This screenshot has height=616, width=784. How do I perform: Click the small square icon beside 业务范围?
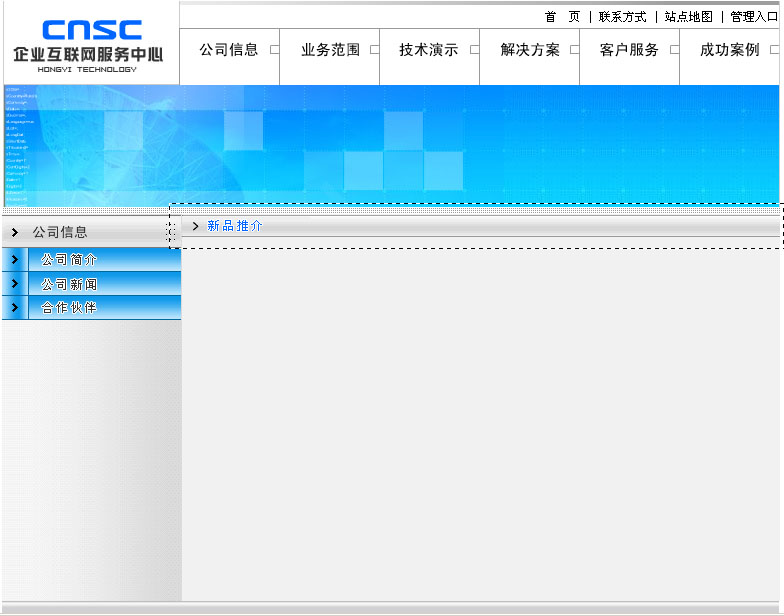[374, 50]
